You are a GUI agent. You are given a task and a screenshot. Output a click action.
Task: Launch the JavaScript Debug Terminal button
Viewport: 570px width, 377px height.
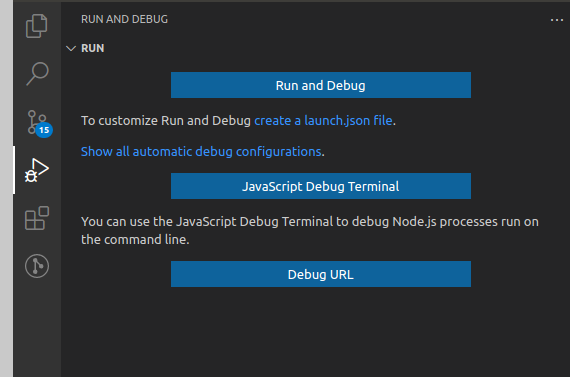tap(321, 186)
